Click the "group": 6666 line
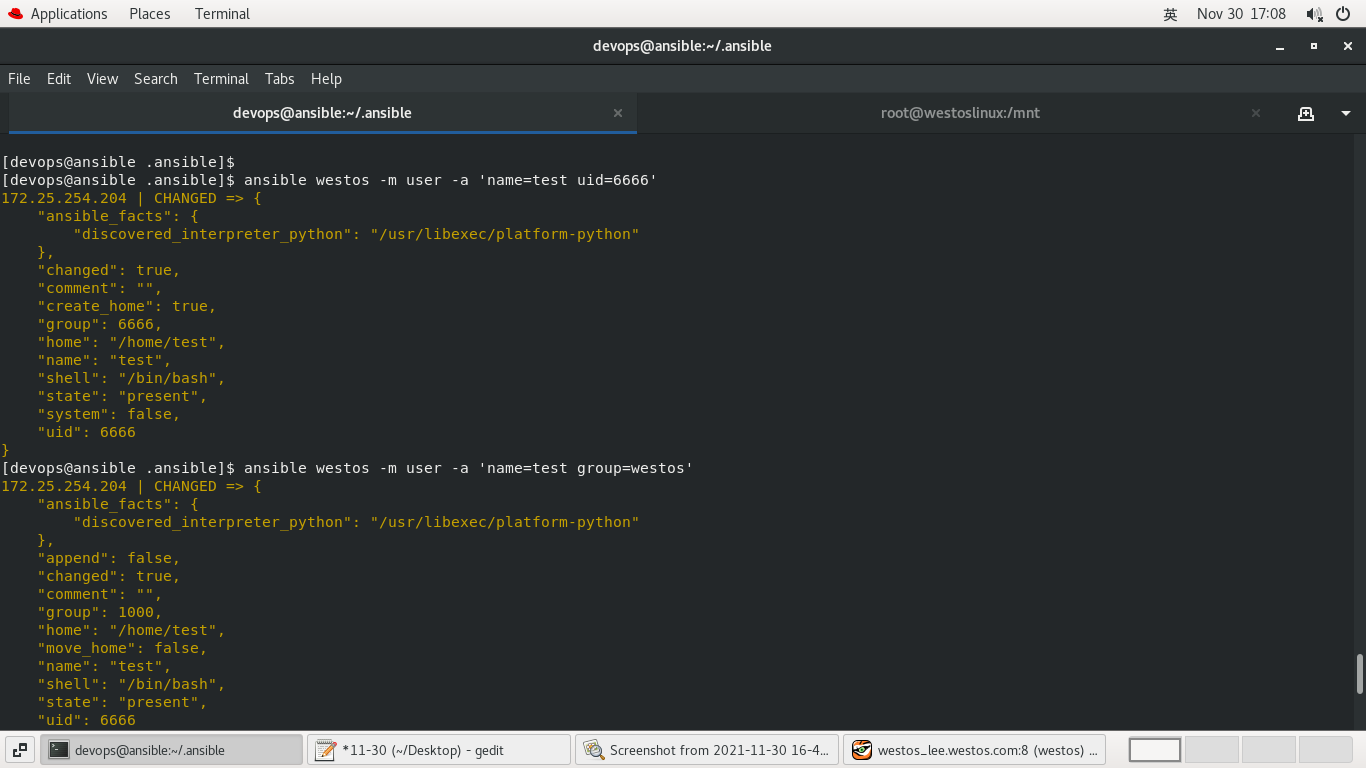The height and width of the screenshot is (768, 1366). [100, 324]
